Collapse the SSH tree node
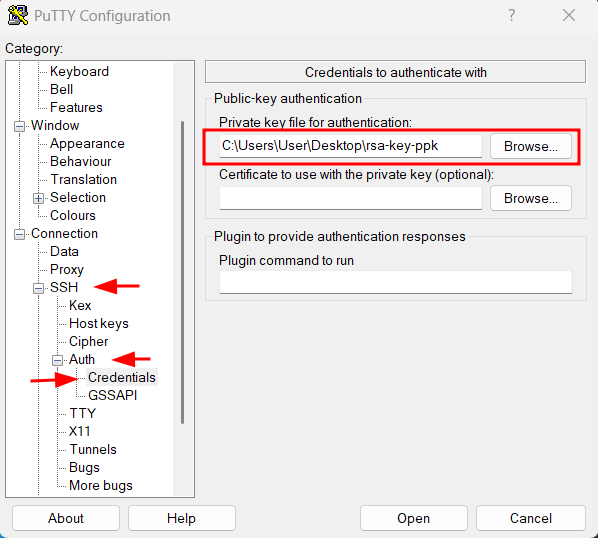 [x=38, y=288]
